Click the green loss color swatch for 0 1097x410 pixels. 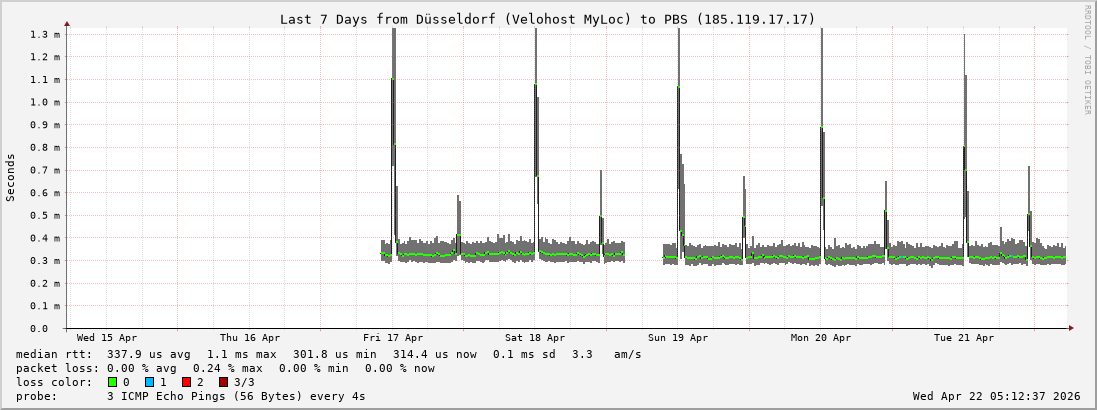(x=113, y=382)
